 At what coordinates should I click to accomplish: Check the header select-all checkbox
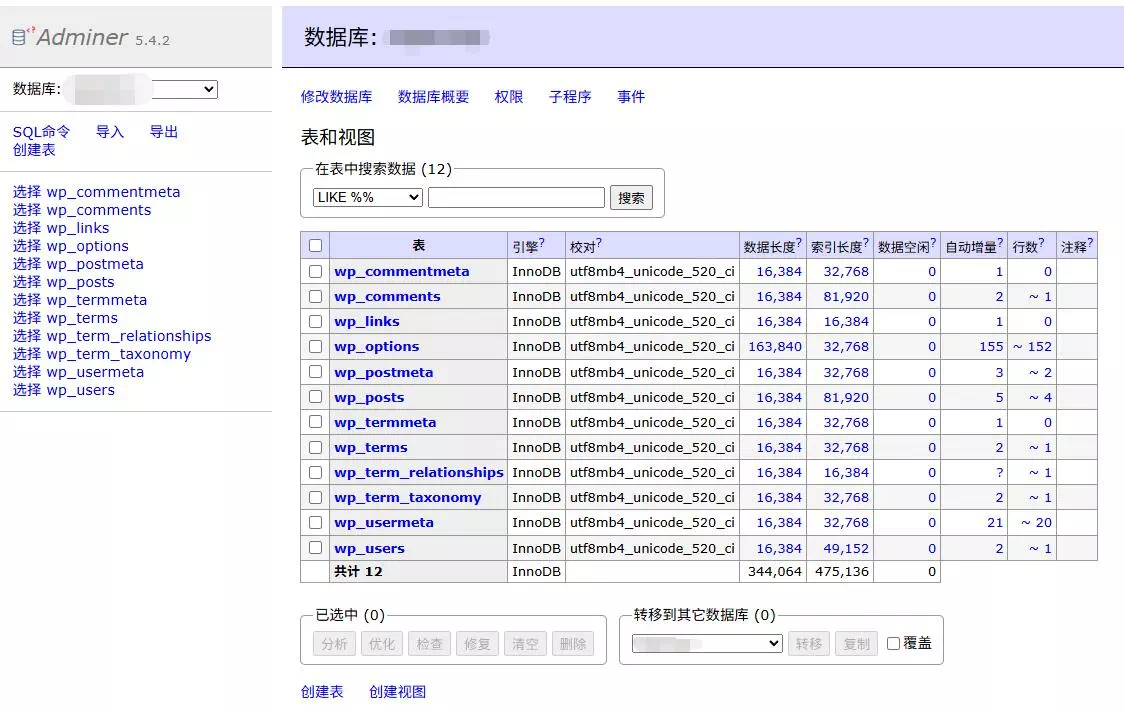pyautogui.click(x=315, y=245)
